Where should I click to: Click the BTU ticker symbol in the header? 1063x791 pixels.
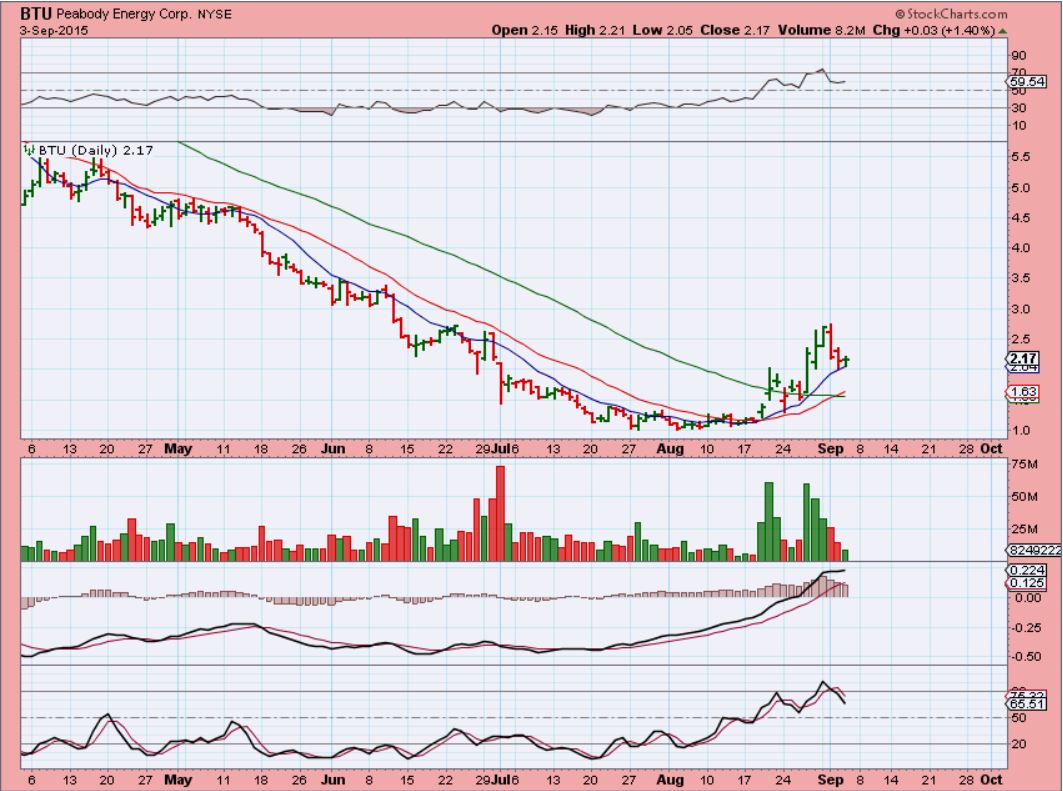37,14
